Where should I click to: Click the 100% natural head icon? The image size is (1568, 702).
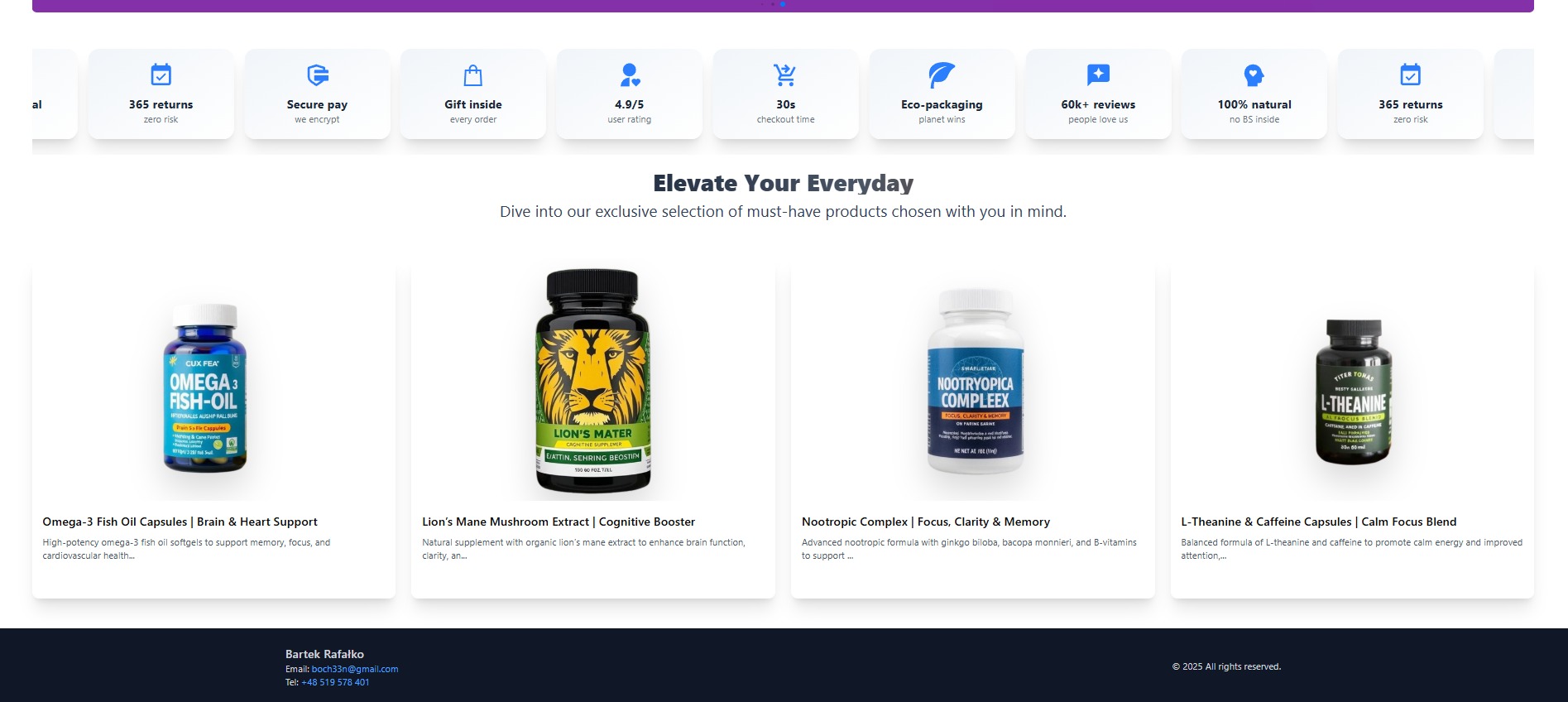(1254, 75)
